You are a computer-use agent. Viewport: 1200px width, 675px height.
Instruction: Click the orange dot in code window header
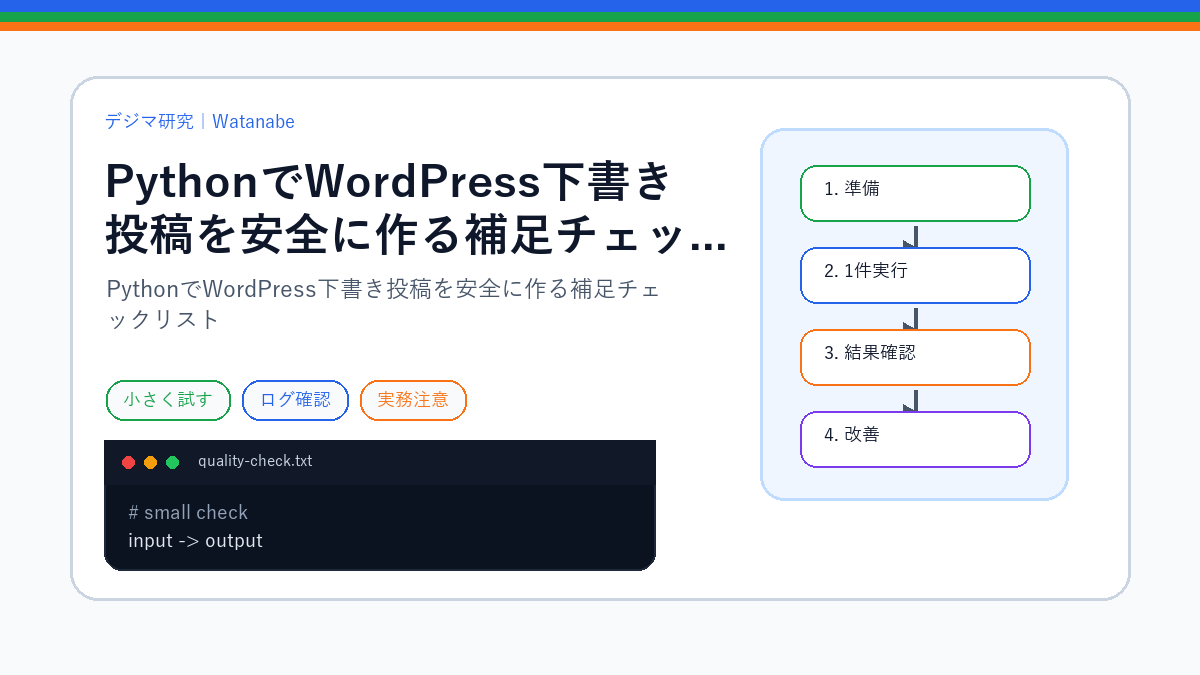click(x=150, y=462)
